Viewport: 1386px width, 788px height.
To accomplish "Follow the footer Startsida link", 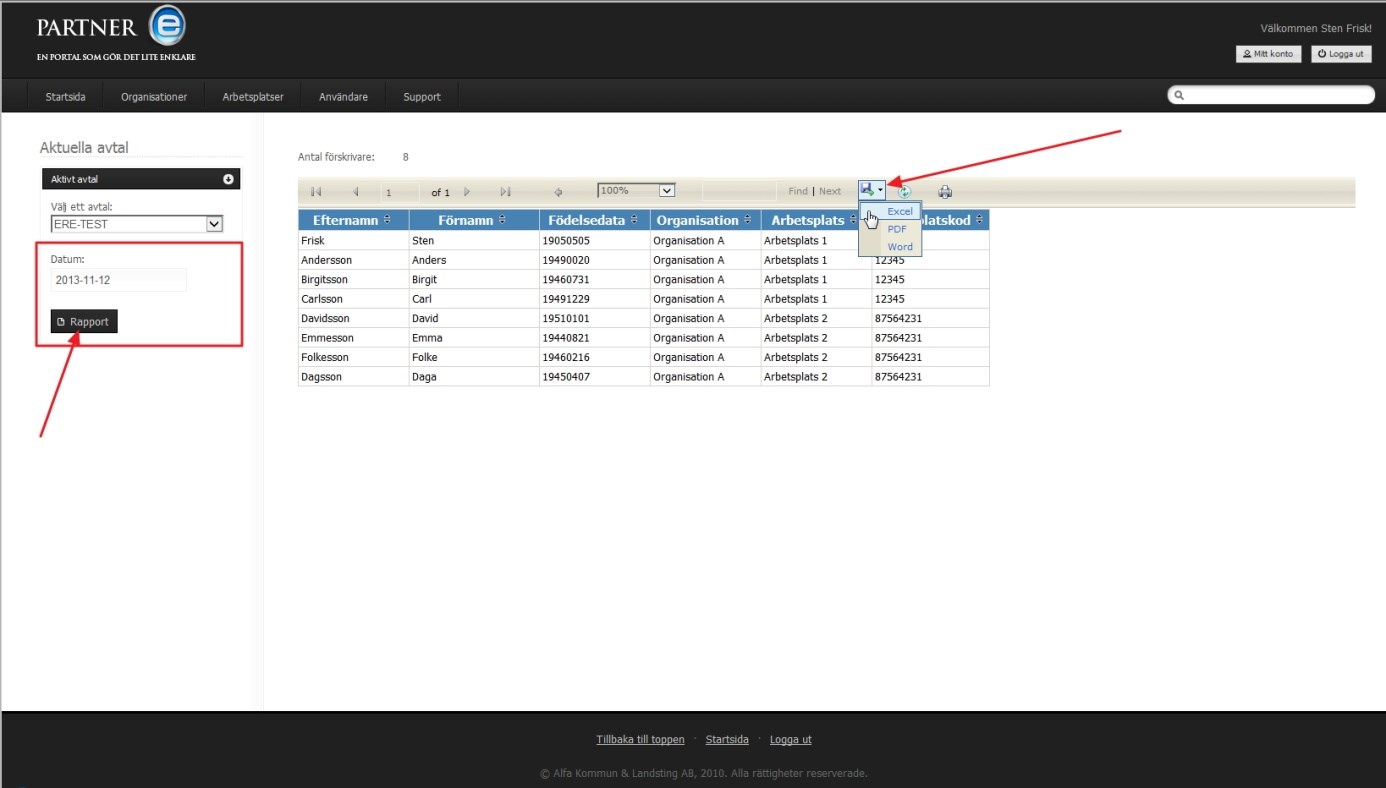I will [x=727, y=740].
